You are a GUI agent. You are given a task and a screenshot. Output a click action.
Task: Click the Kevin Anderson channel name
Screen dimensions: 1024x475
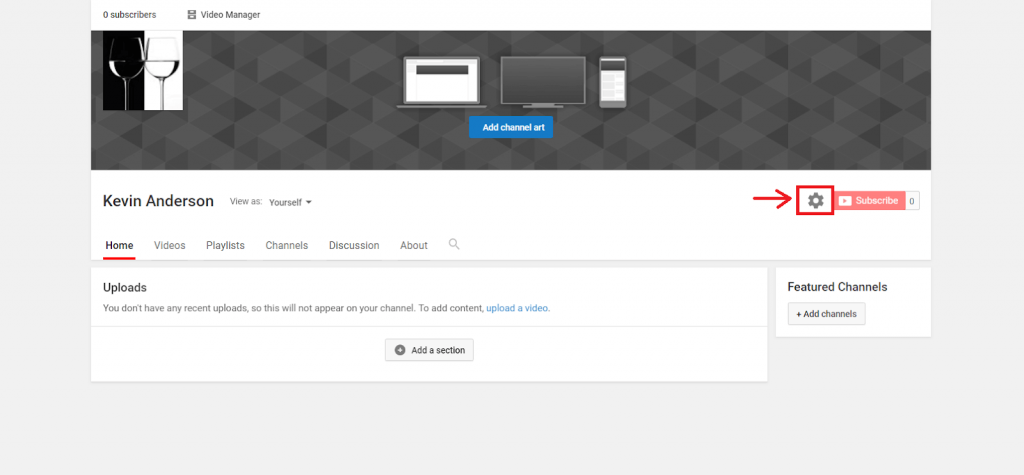(158, 201)
